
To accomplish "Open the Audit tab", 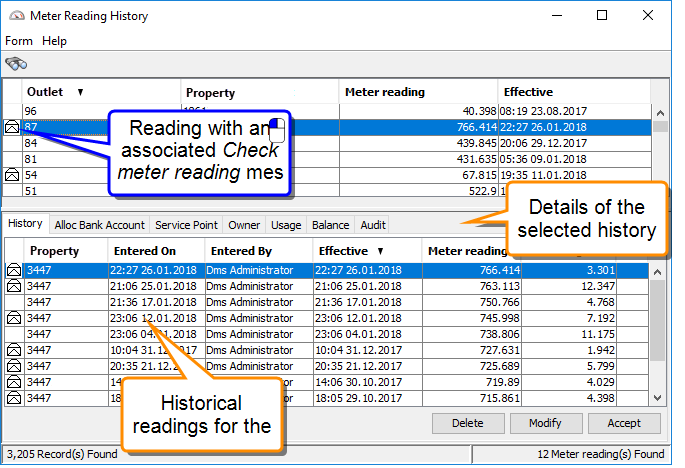I will tap(373, 225).
